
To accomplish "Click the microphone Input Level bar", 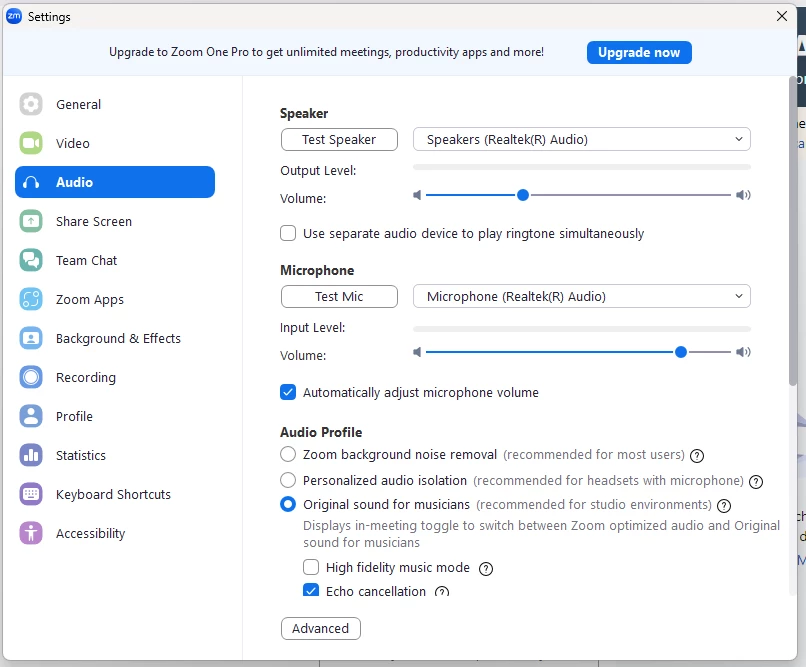I will click(581, 329).
